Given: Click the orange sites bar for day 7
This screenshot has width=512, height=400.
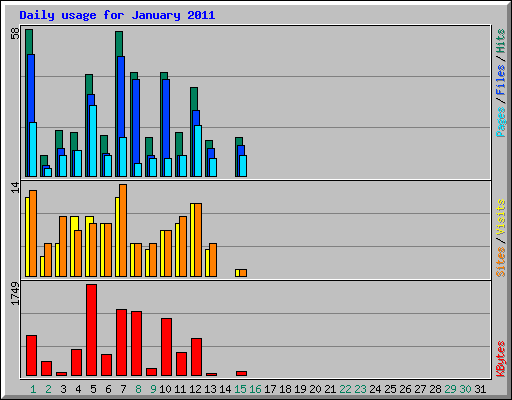Looking at the screenshot, I should point(123,230).
